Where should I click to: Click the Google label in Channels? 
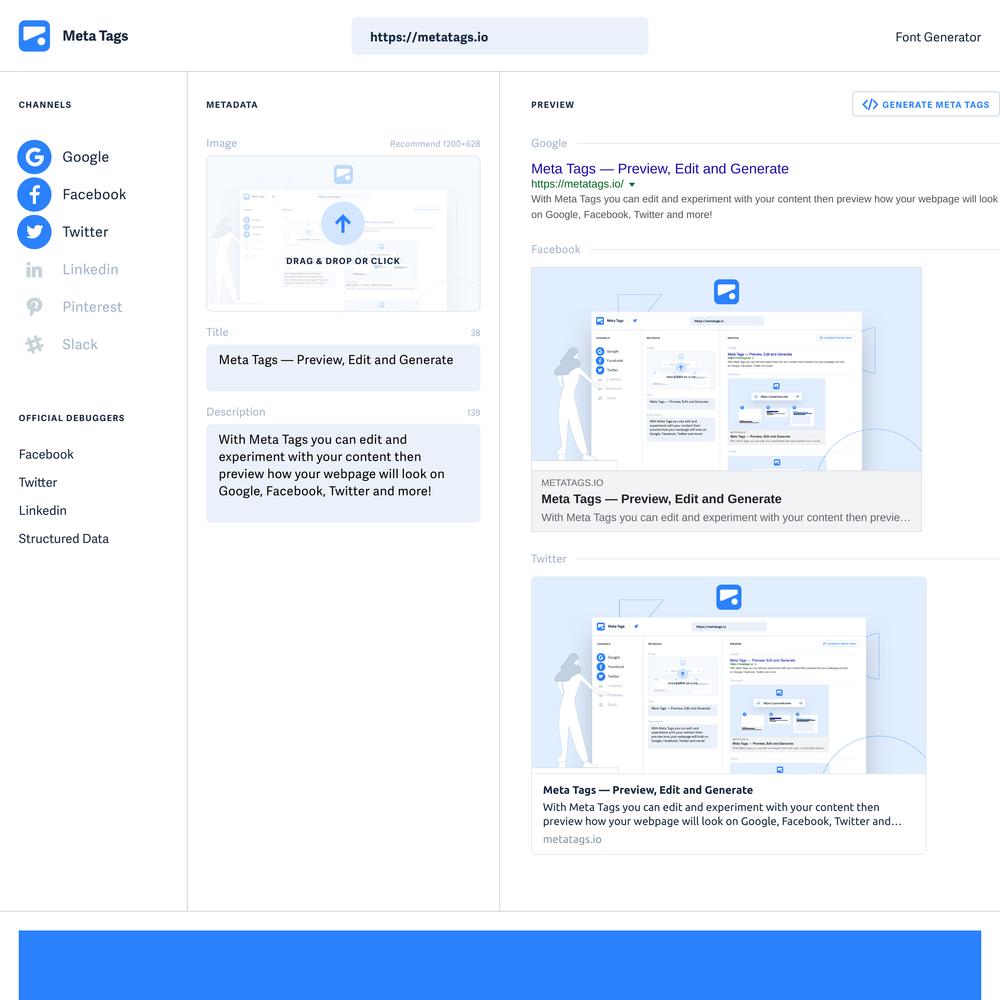[x=85, y=157]
